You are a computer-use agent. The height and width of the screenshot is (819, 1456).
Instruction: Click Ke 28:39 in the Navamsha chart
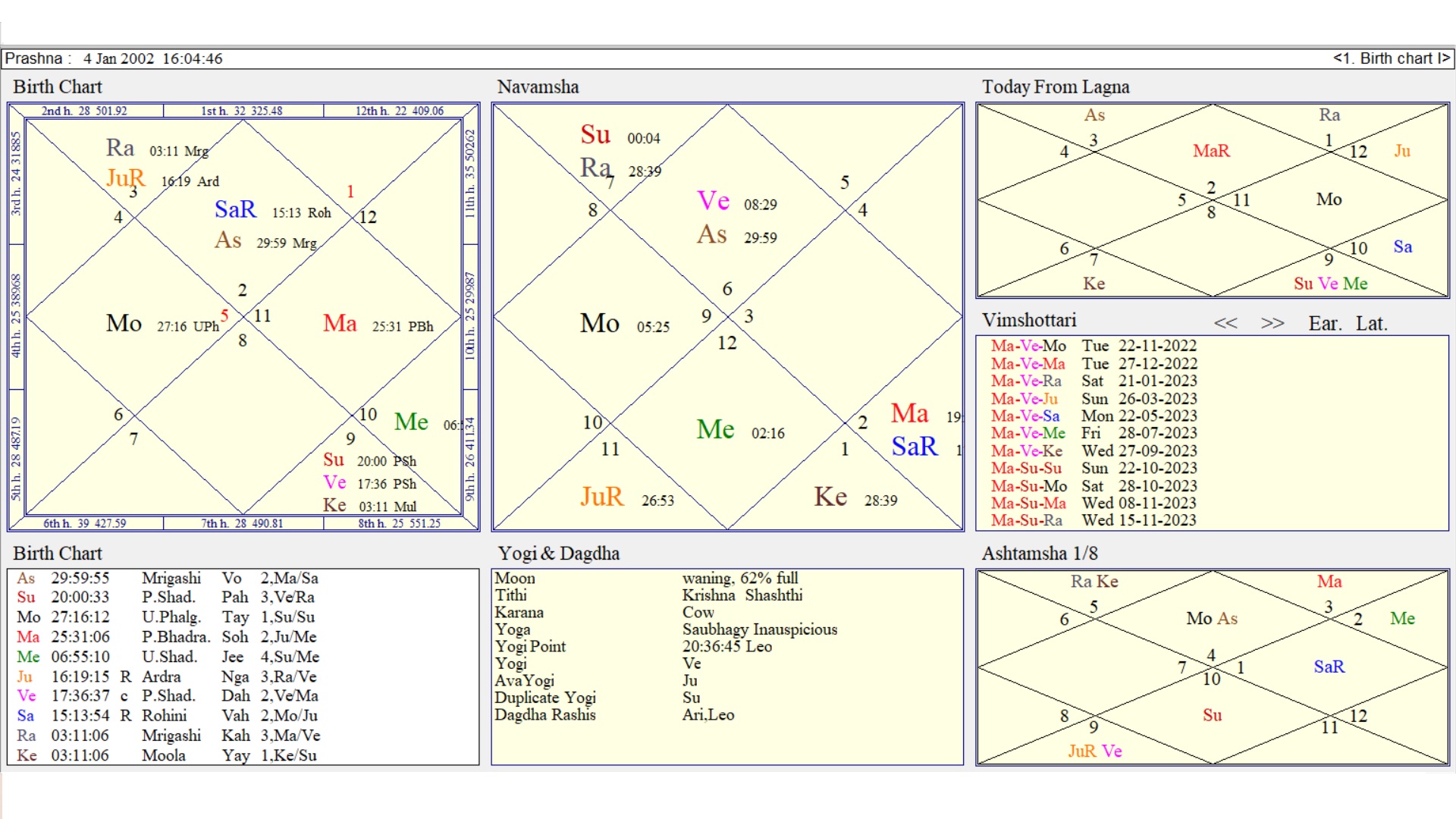point(855,498)
